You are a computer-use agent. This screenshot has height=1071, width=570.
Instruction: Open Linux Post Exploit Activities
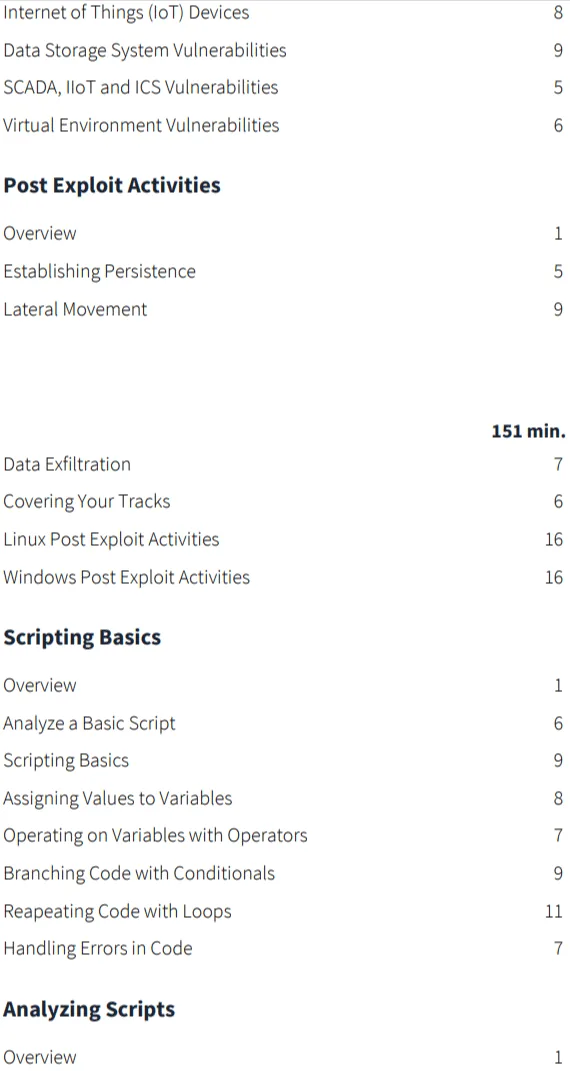(111, 540)
